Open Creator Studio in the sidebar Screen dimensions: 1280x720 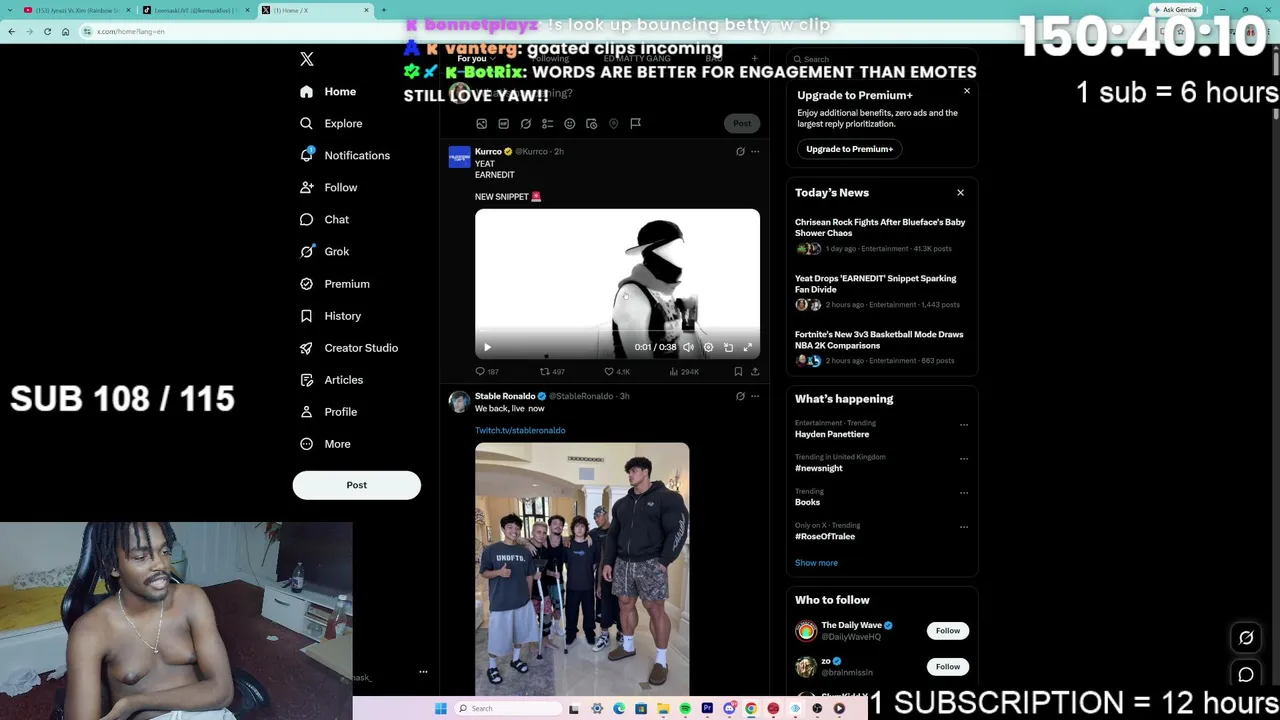click(x=349, y=348)
